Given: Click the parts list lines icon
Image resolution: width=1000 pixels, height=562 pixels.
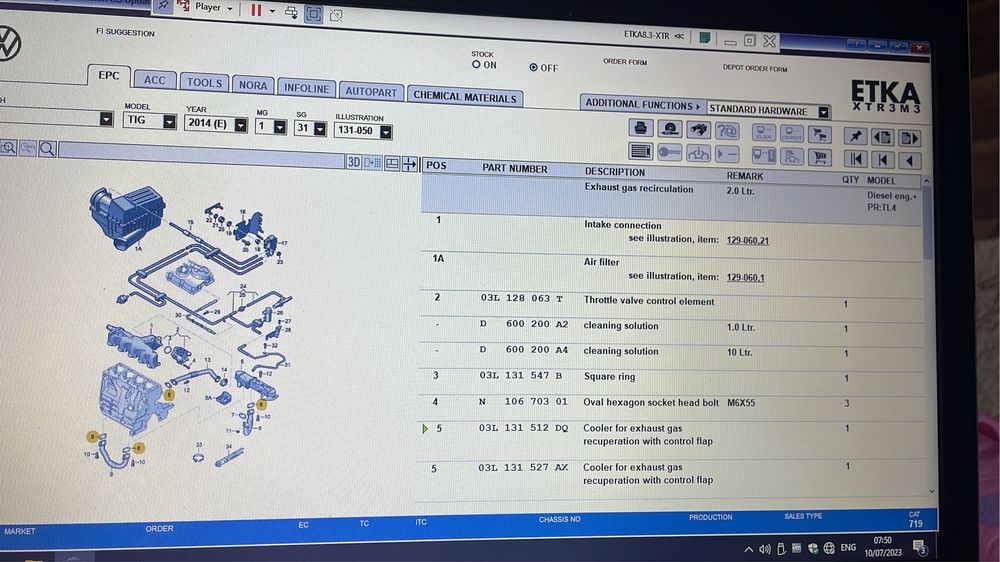Looking at the screenshot, I should click(640, 151).
